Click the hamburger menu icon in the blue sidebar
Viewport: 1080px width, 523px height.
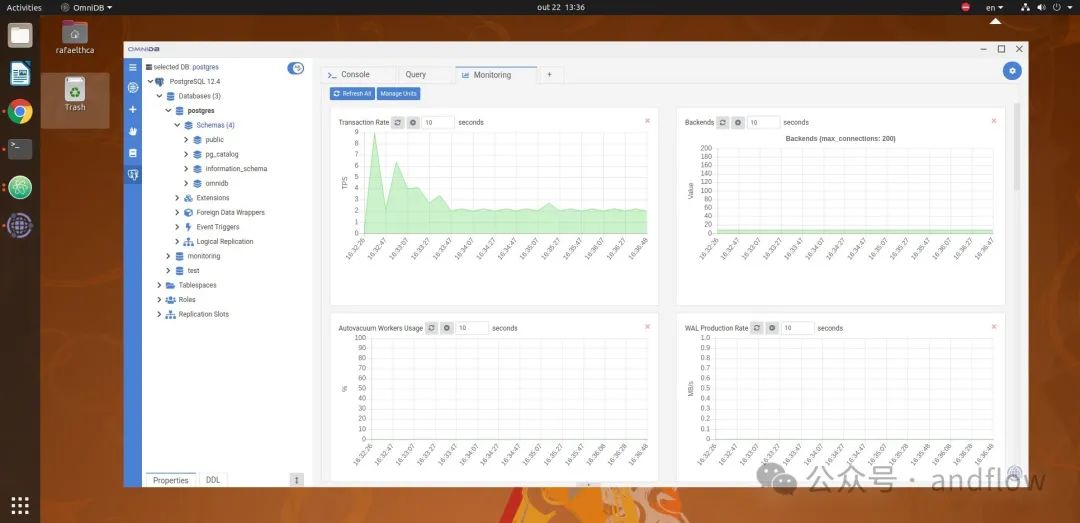click(133, 68)
